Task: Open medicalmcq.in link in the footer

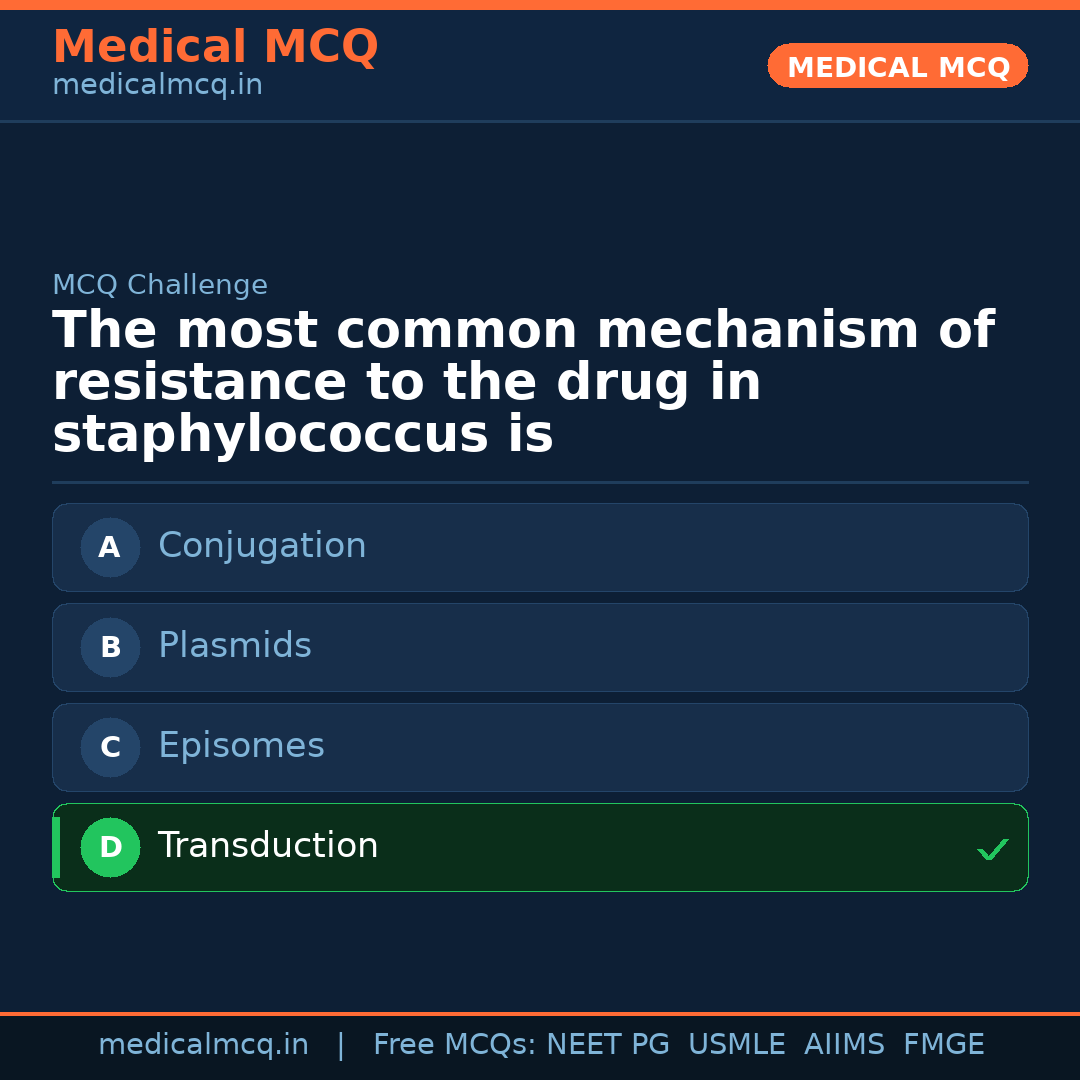Action: 203,1045
